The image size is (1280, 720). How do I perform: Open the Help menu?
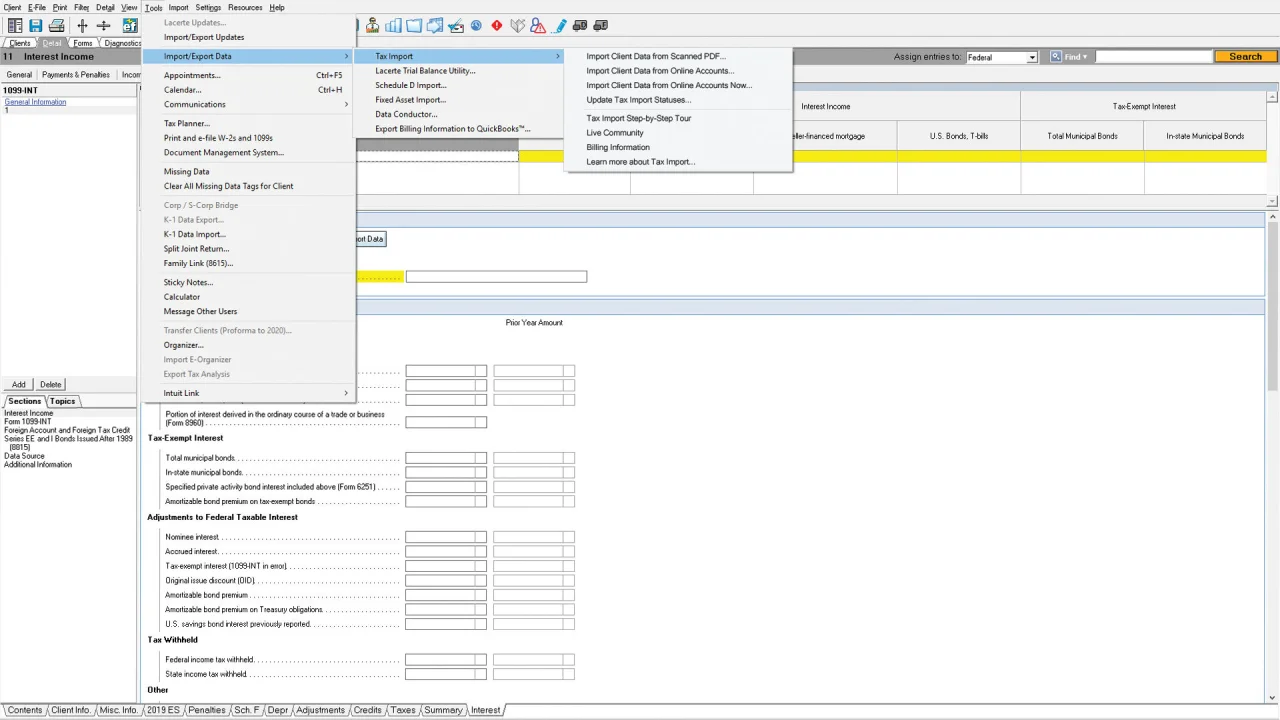(x=277, y=7)
